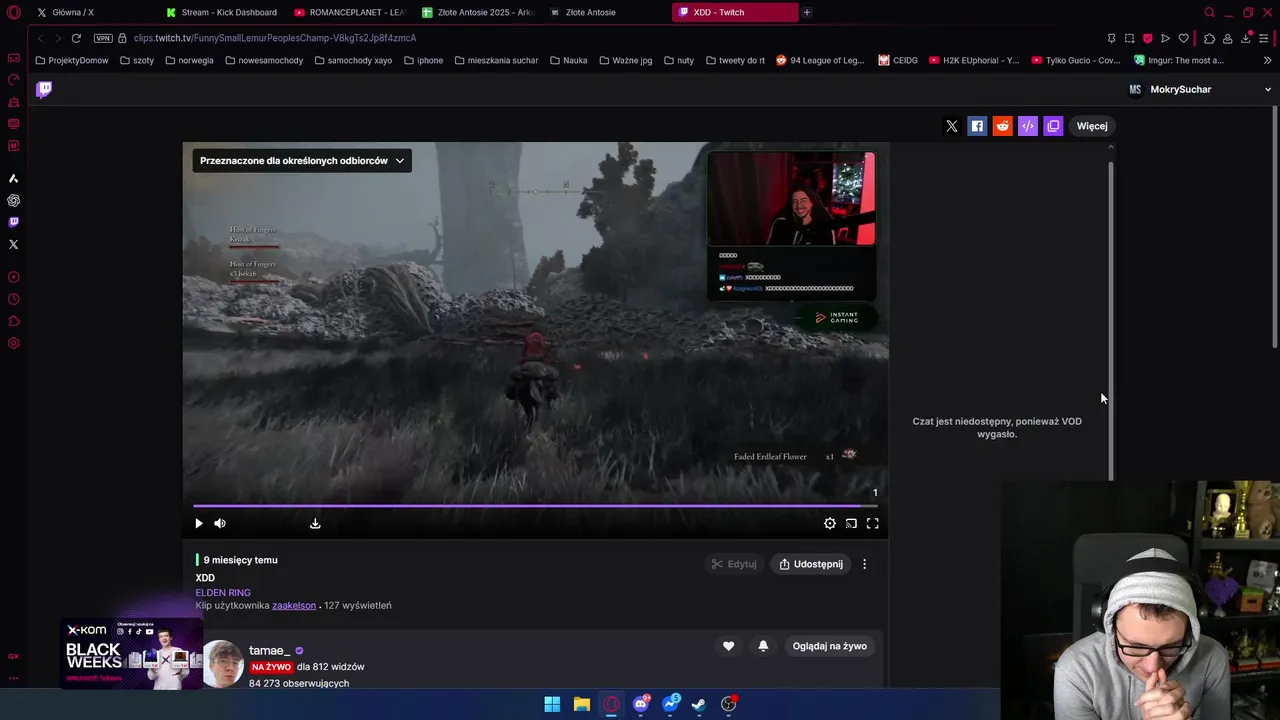Switch to the ROMANCEPLANET YouTube tab

[350, 12]
